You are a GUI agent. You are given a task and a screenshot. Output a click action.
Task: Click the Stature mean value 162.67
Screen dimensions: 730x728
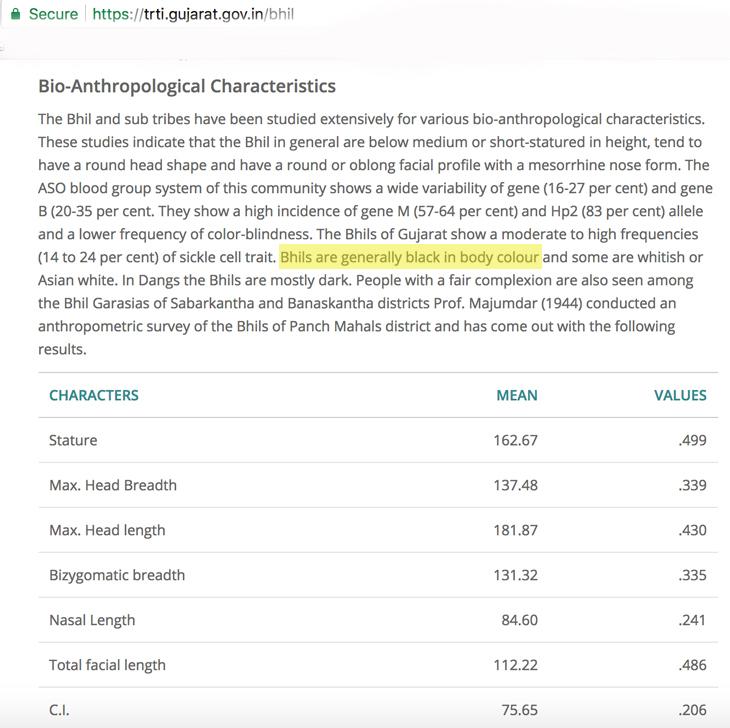[515, 440]
